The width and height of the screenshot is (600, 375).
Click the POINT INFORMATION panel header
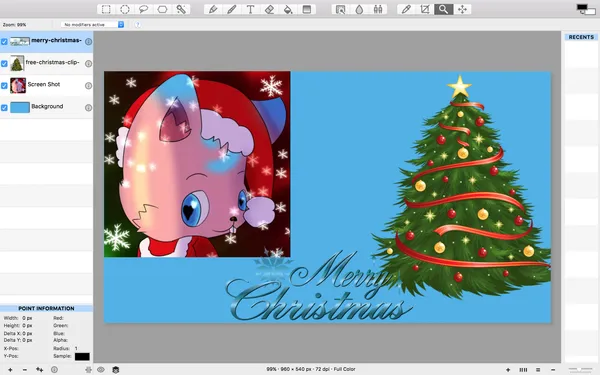[46, 308]
